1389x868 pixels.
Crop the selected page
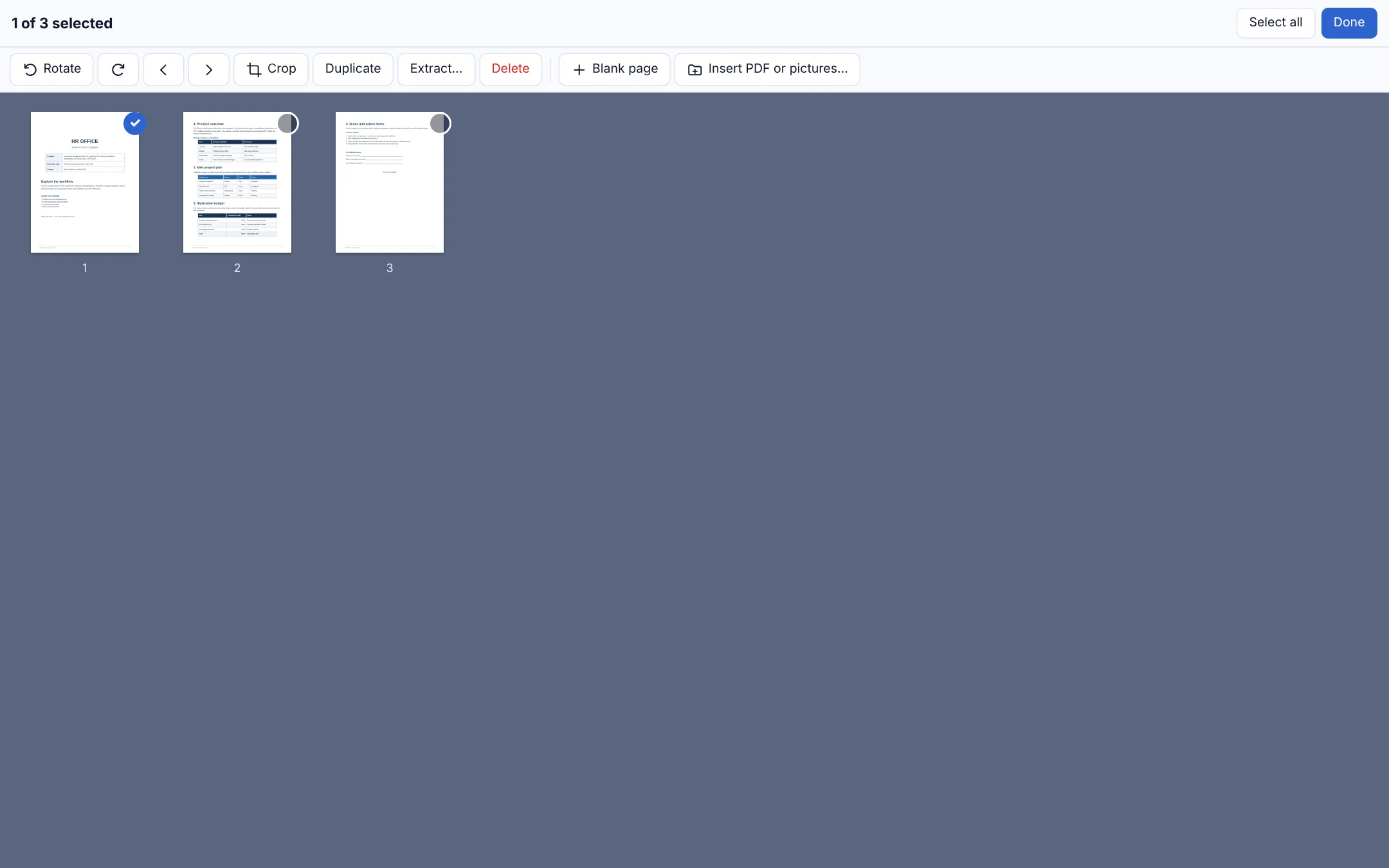(271, 69)
